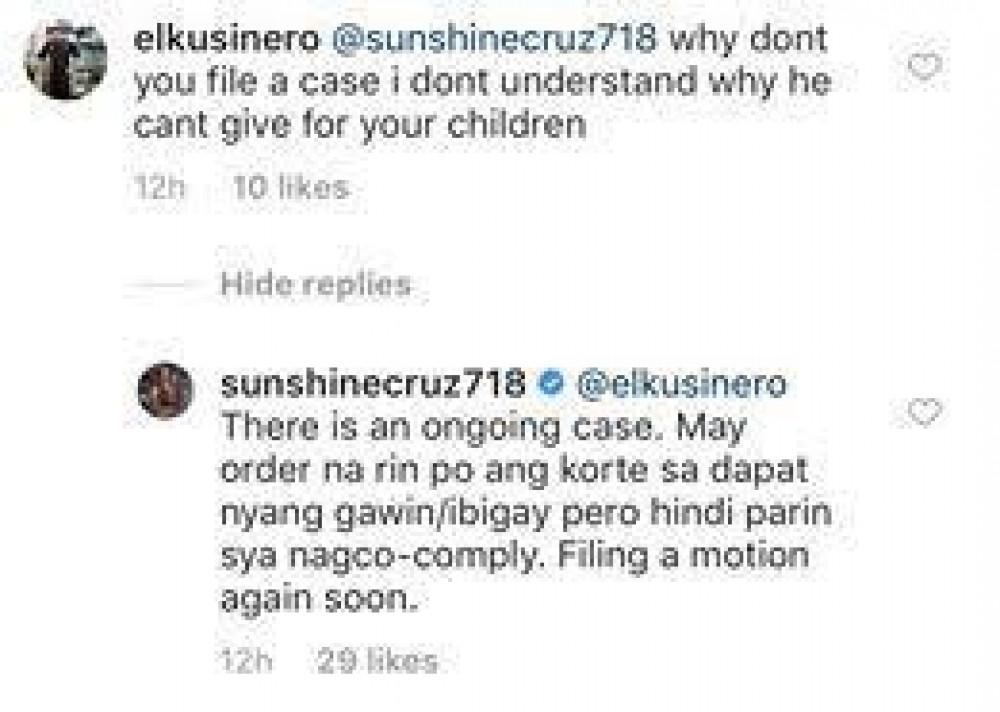Click the 12h timestamp under sunshinecruz718's reply

pos(246,662)
